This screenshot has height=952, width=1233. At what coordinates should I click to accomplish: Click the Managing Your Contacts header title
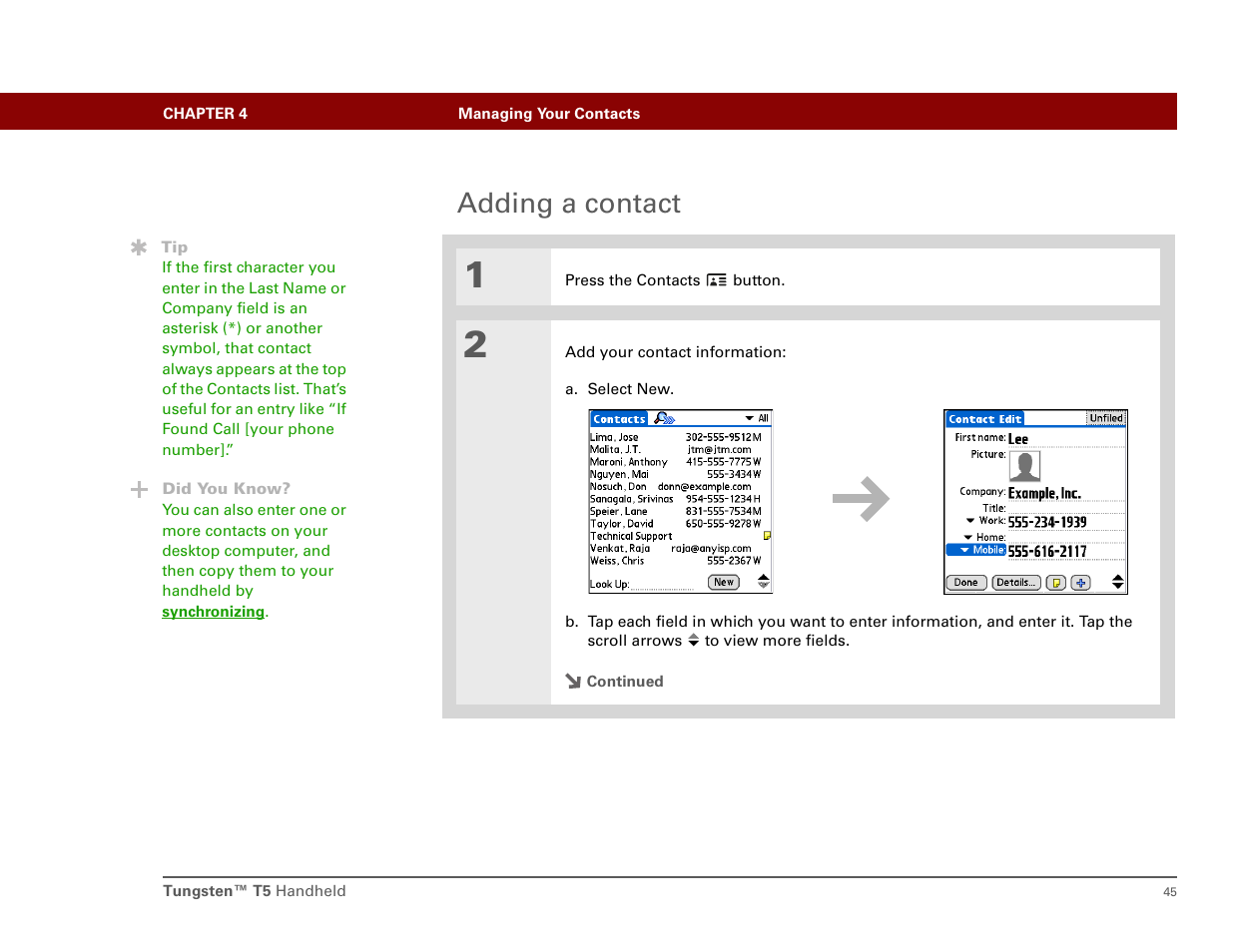click(x=549, y=114)
